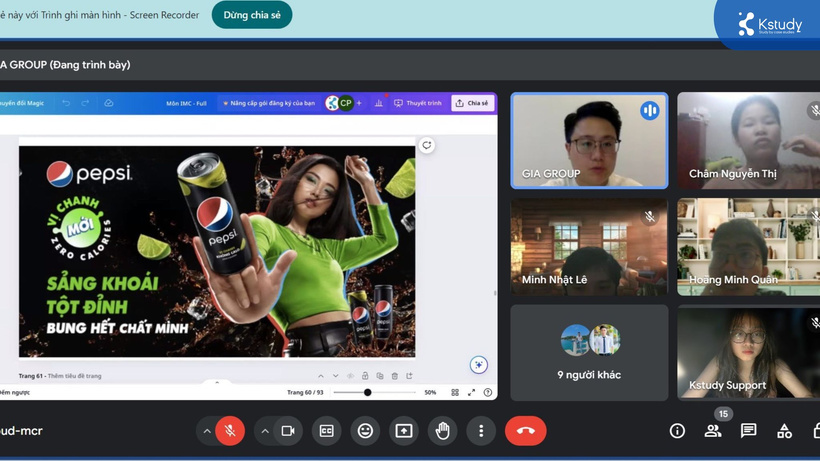Viewport: 820px width, 461px height.
Task: Click Thuyết trình present button in Canva
Action: pyautogui.click(x=418, y=103)
